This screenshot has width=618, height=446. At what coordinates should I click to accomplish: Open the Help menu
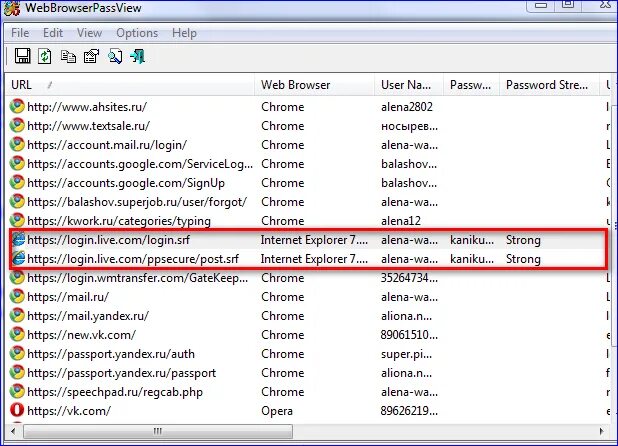pyautogui.click(x=184, y=33)
